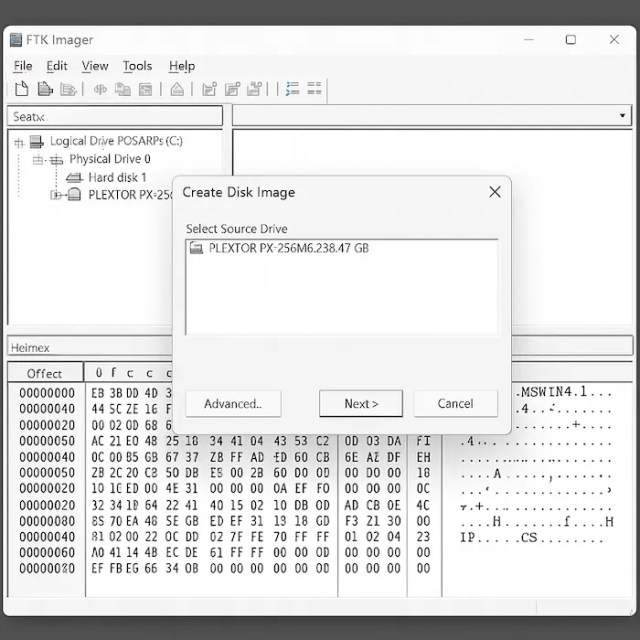Select Logical Drive POSARPs (C:) in tree
The height and width of the screenshot is (640, 640).
point(116,141)
